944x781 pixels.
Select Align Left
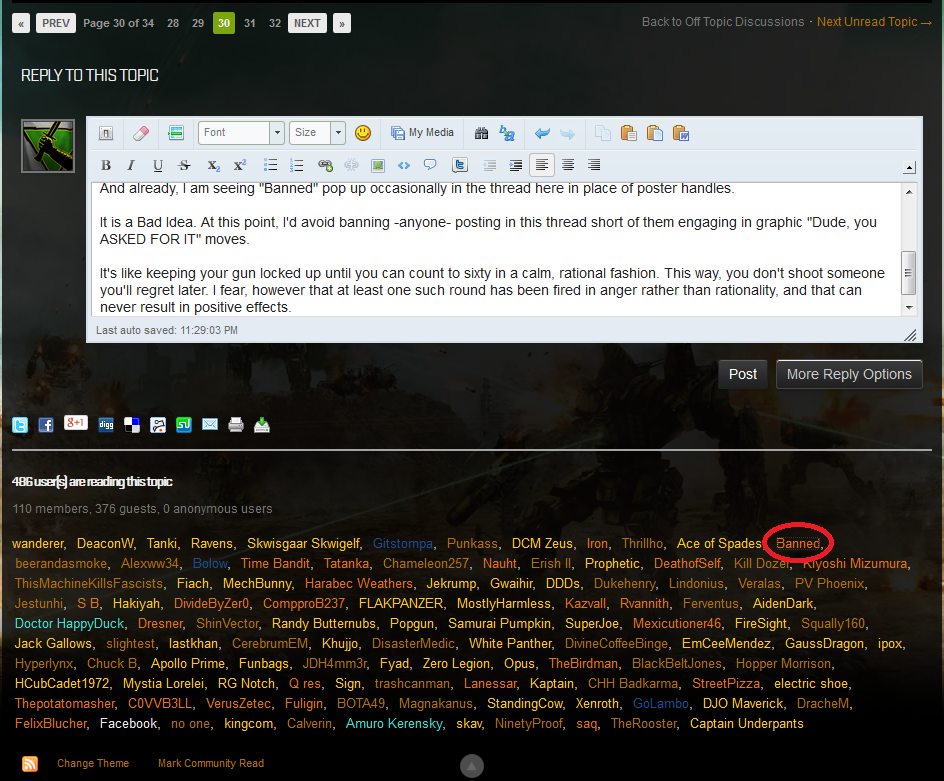[x=542, y=165]
